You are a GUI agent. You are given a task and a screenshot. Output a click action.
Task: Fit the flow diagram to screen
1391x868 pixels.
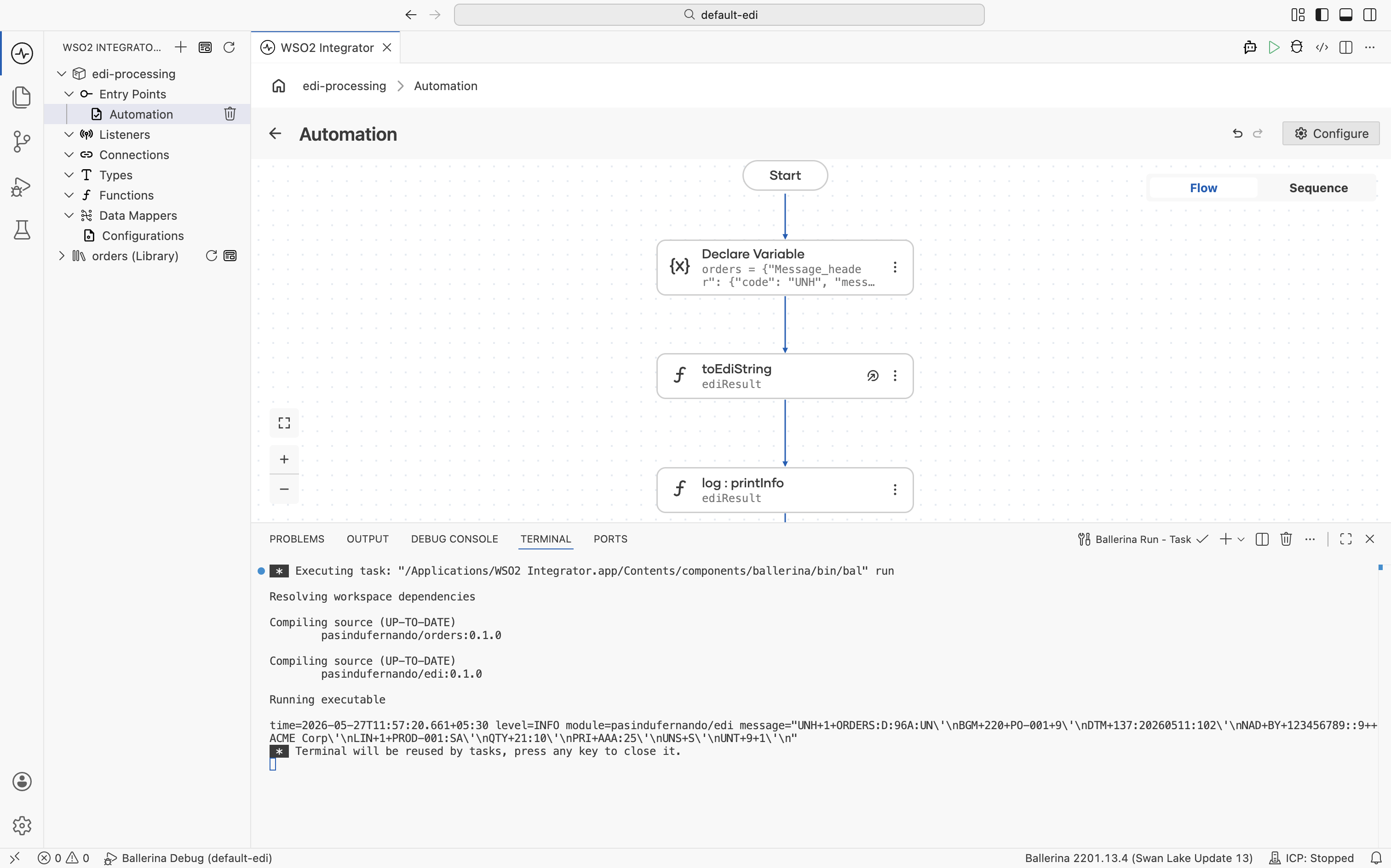[x=284, y=423]
